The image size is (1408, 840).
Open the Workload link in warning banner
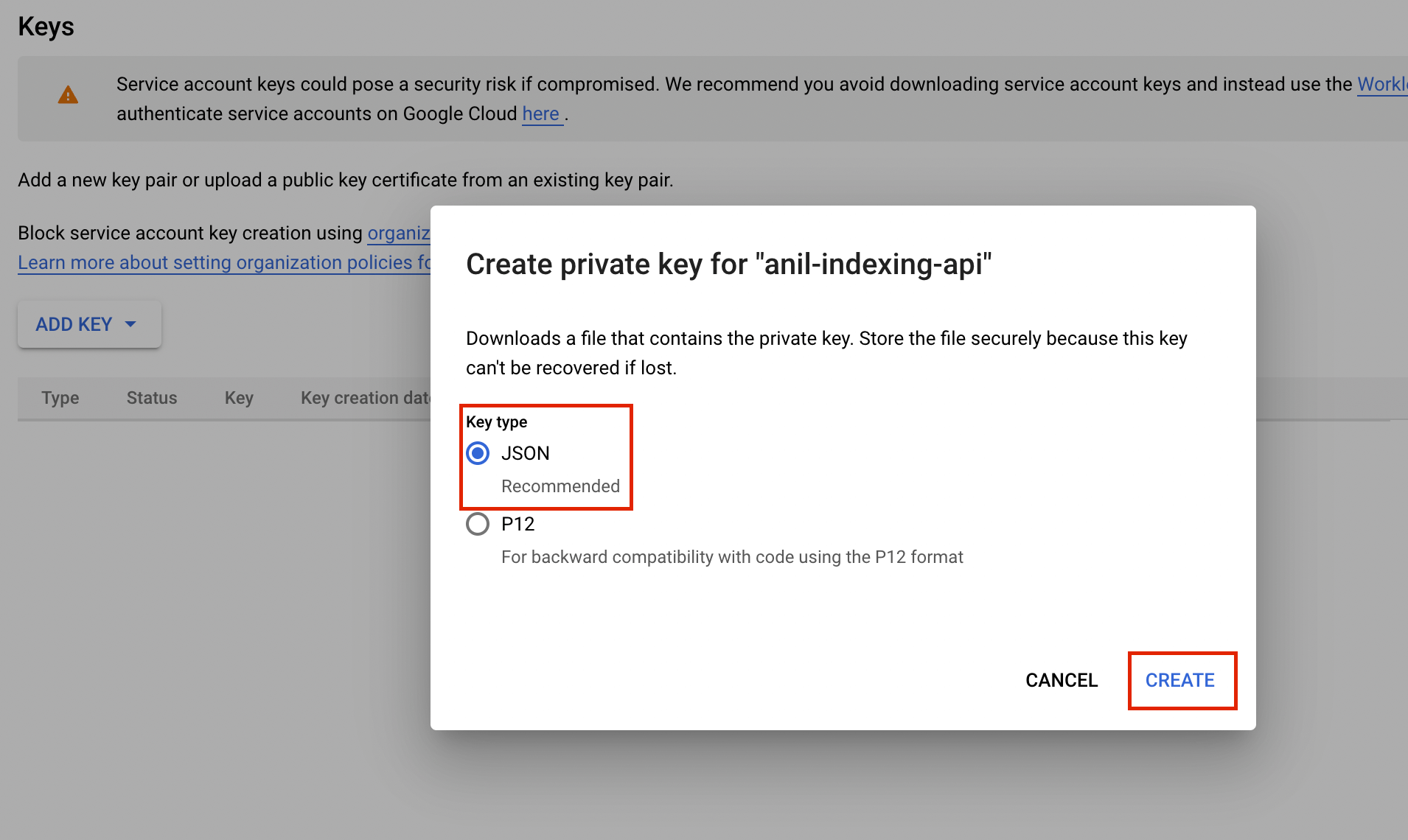click(1382, 84)
